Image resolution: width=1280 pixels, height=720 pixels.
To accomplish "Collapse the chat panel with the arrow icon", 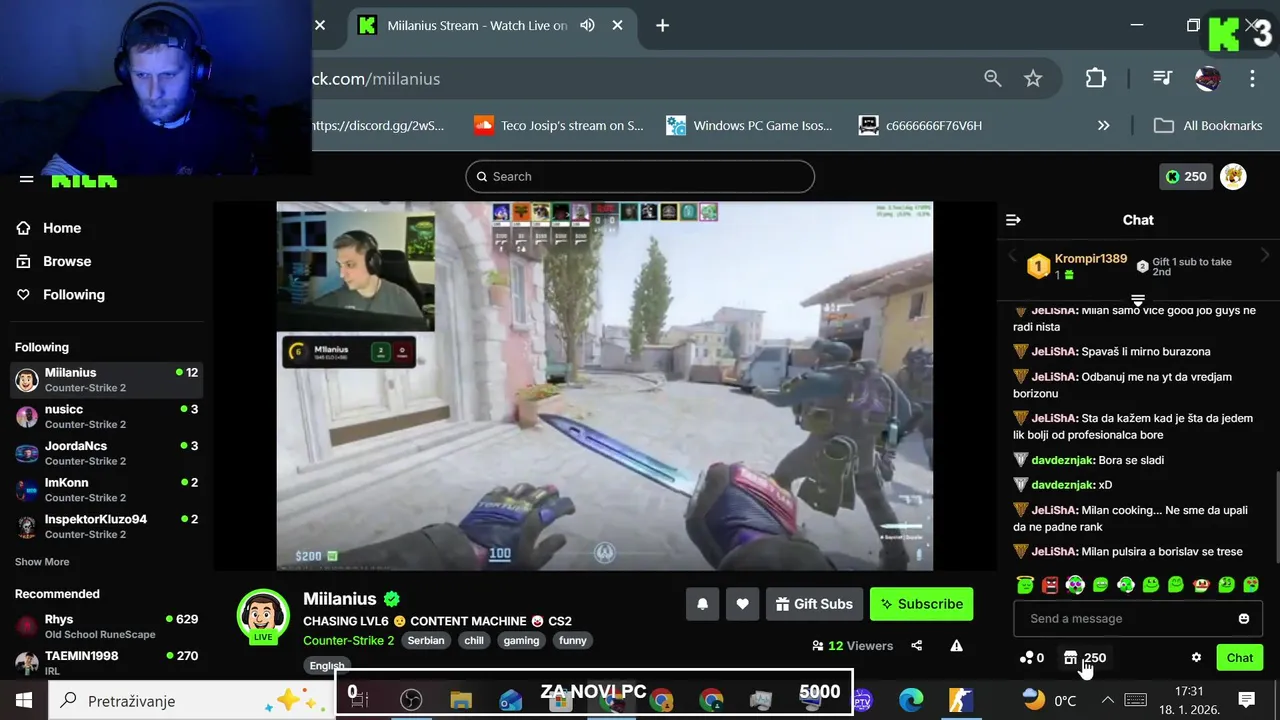I will pyautogui.click(x=1013, y=220).
